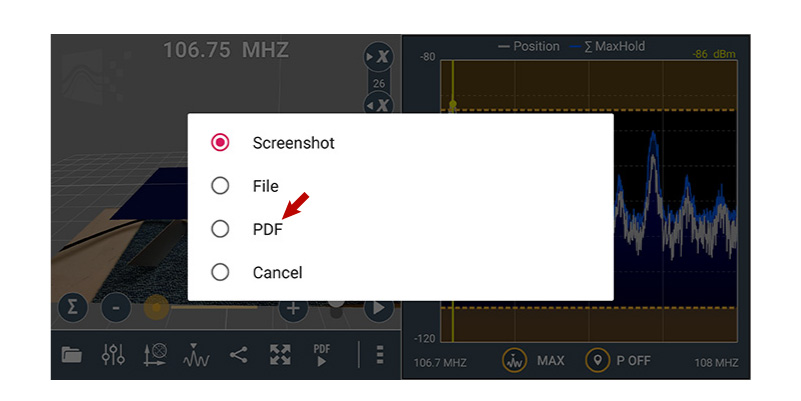Click the play arrow button near slider
Image resolution: width=801 pixels, height=401 pixels.
coord(379,308)
